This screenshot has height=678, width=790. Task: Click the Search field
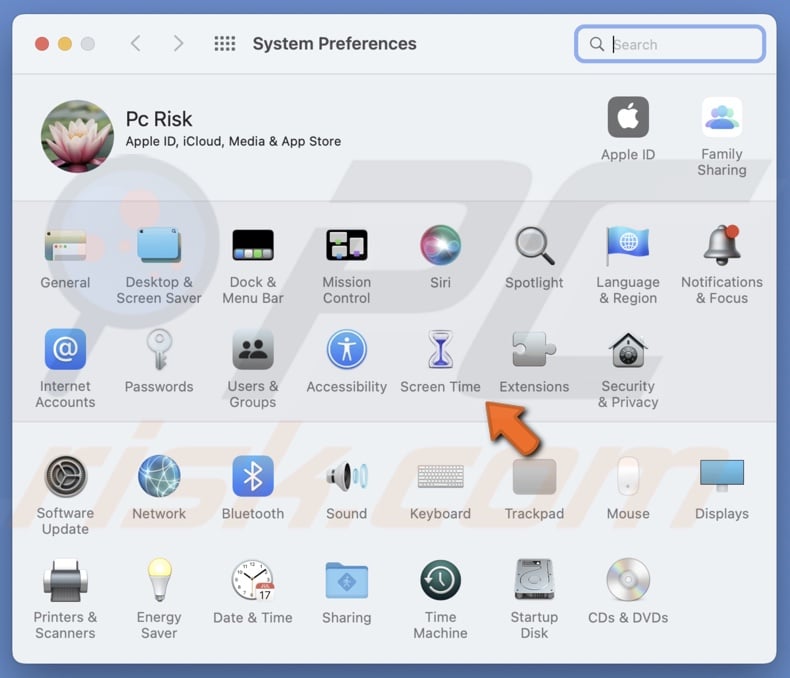pos(680,44)
